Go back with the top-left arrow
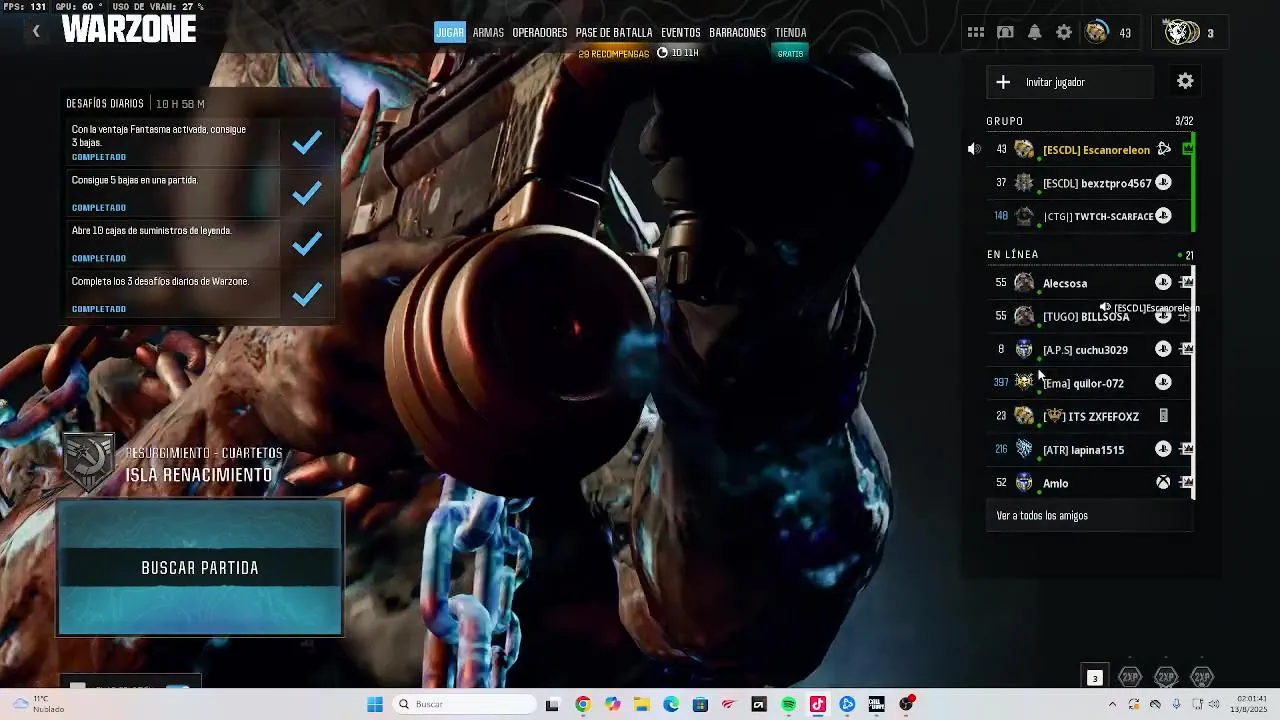The image size is (1280, 720). tap(36, 32)
